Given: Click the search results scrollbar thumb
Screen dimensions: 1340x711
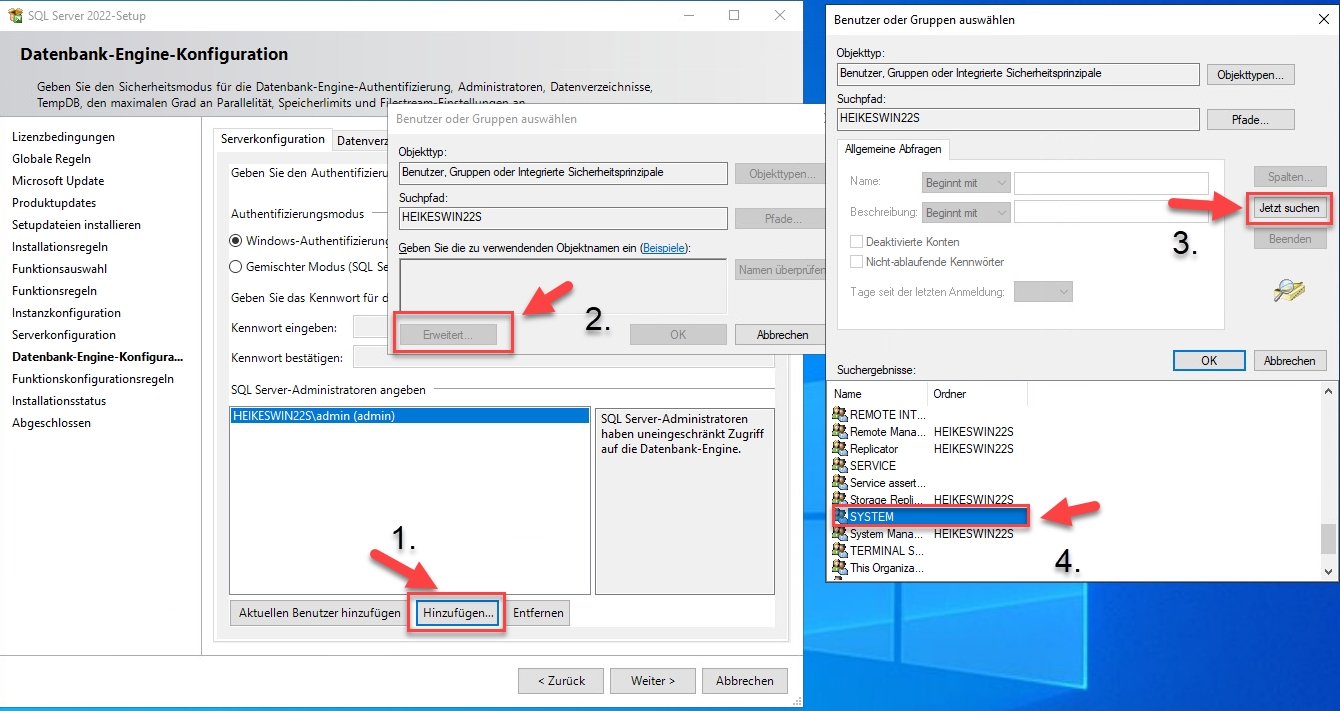Looking at the screenshot, I should tap(1328, 539).
